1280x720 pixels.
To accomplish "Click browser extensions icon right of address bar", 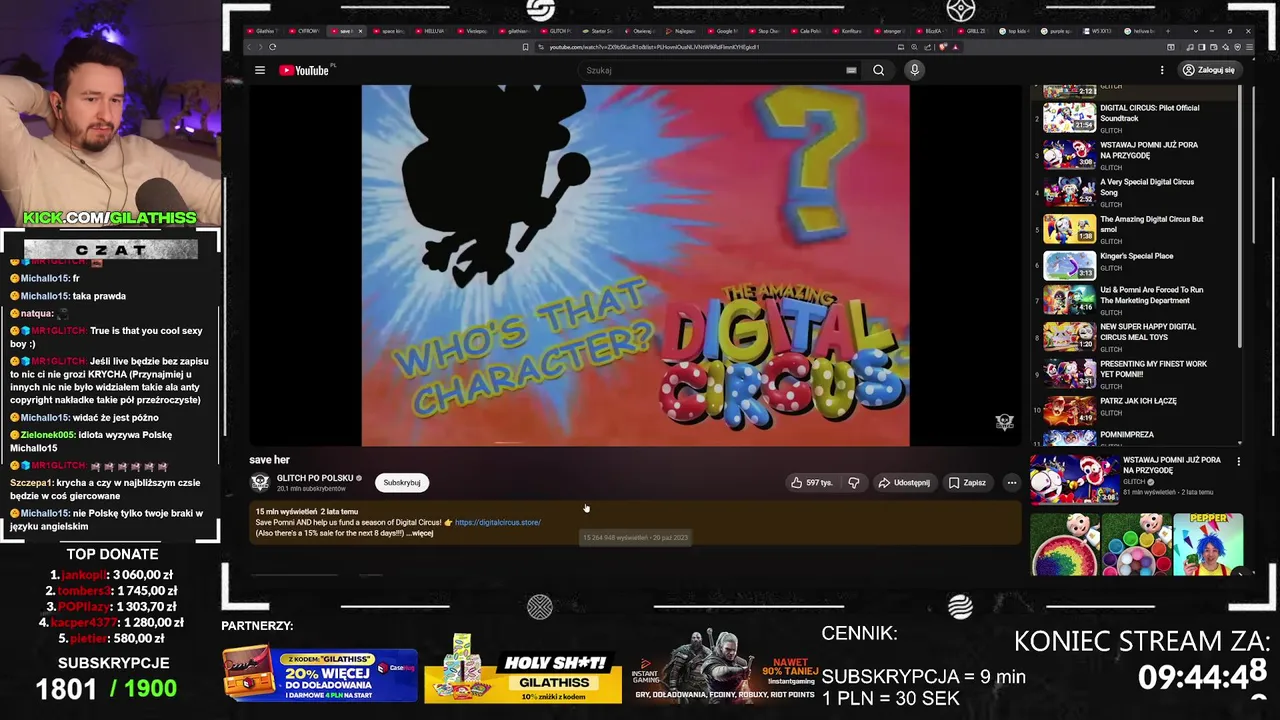I will coord(1171,47).
